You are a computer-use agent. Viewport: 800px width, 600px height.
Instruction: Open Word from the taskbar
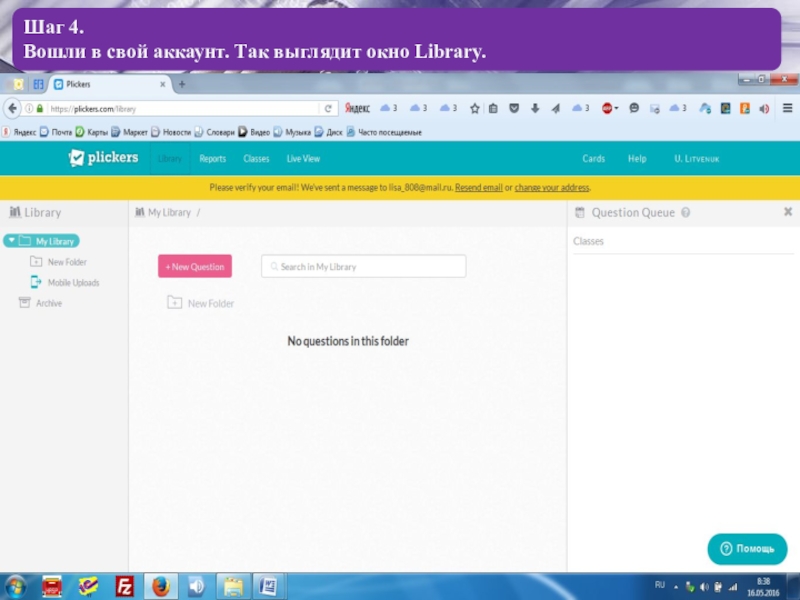click(268, 586)
